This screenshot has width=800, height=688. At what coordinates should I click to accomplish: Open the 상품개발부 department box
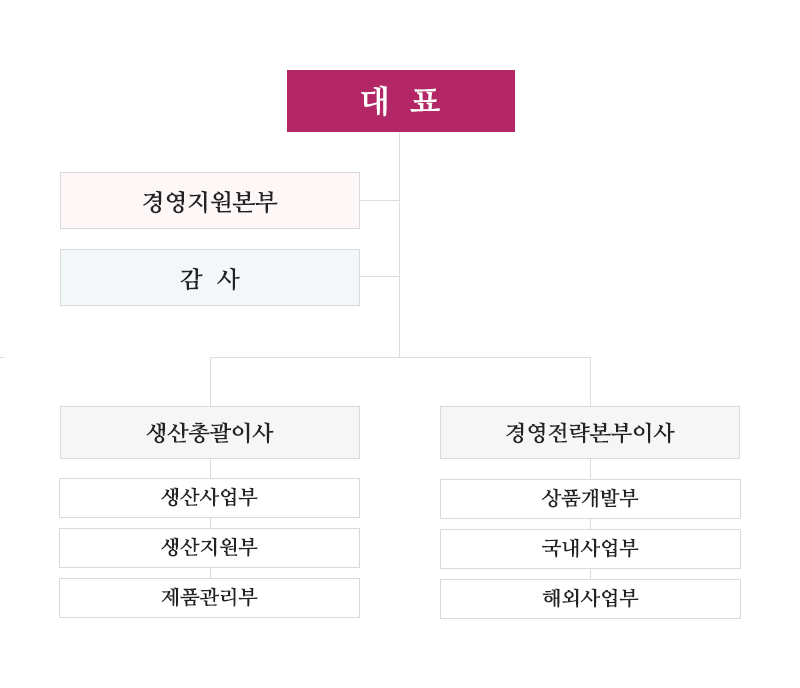point(590,499)
